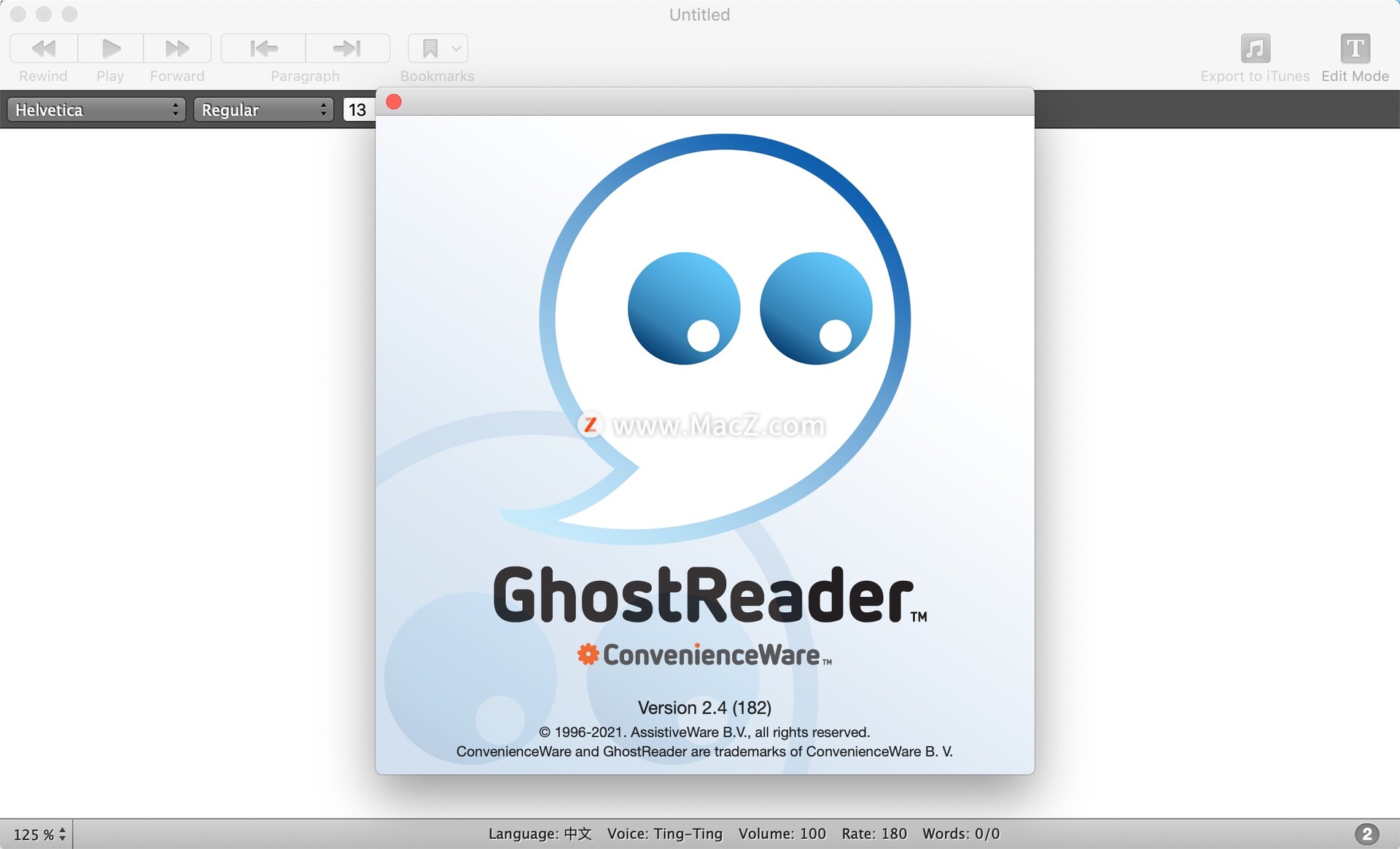Click the circled 2 badge icon
The image size is (1400, 849).
point(1366,834)
